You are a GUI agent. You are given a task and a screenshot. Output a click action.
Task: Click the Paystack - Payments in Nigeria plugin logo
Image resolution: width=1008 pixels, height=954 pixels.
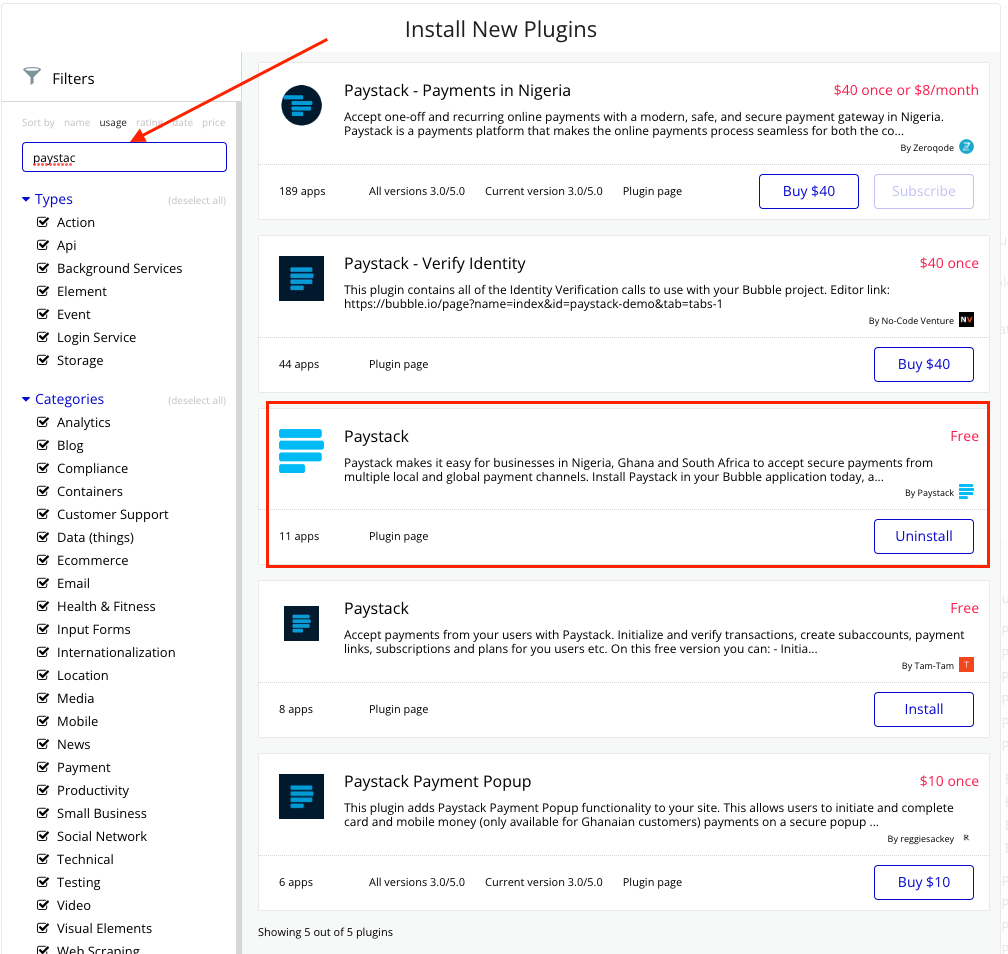(301, 105)
